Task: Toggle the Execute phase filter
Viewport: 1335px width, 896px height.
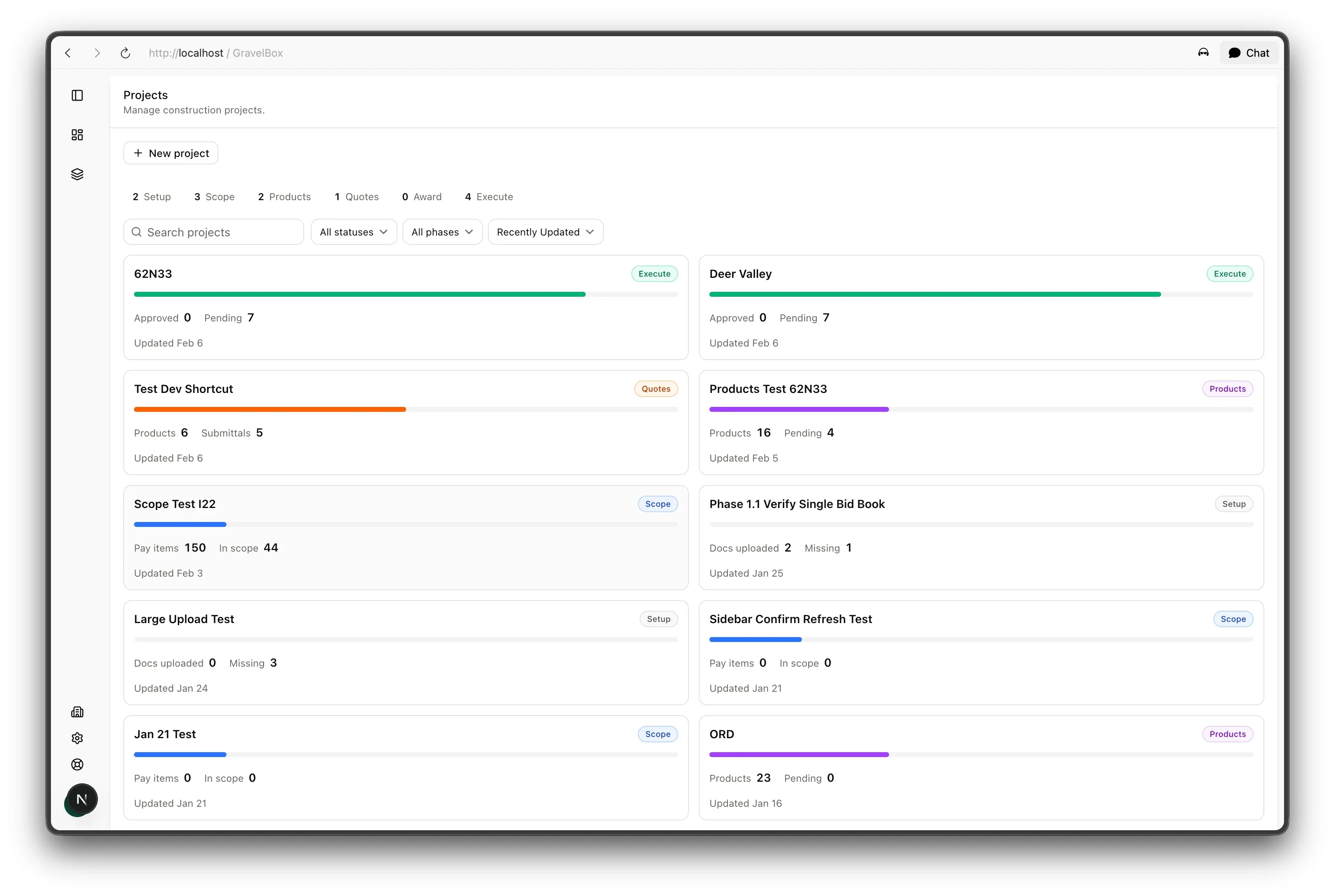Action: click(489, 196)
